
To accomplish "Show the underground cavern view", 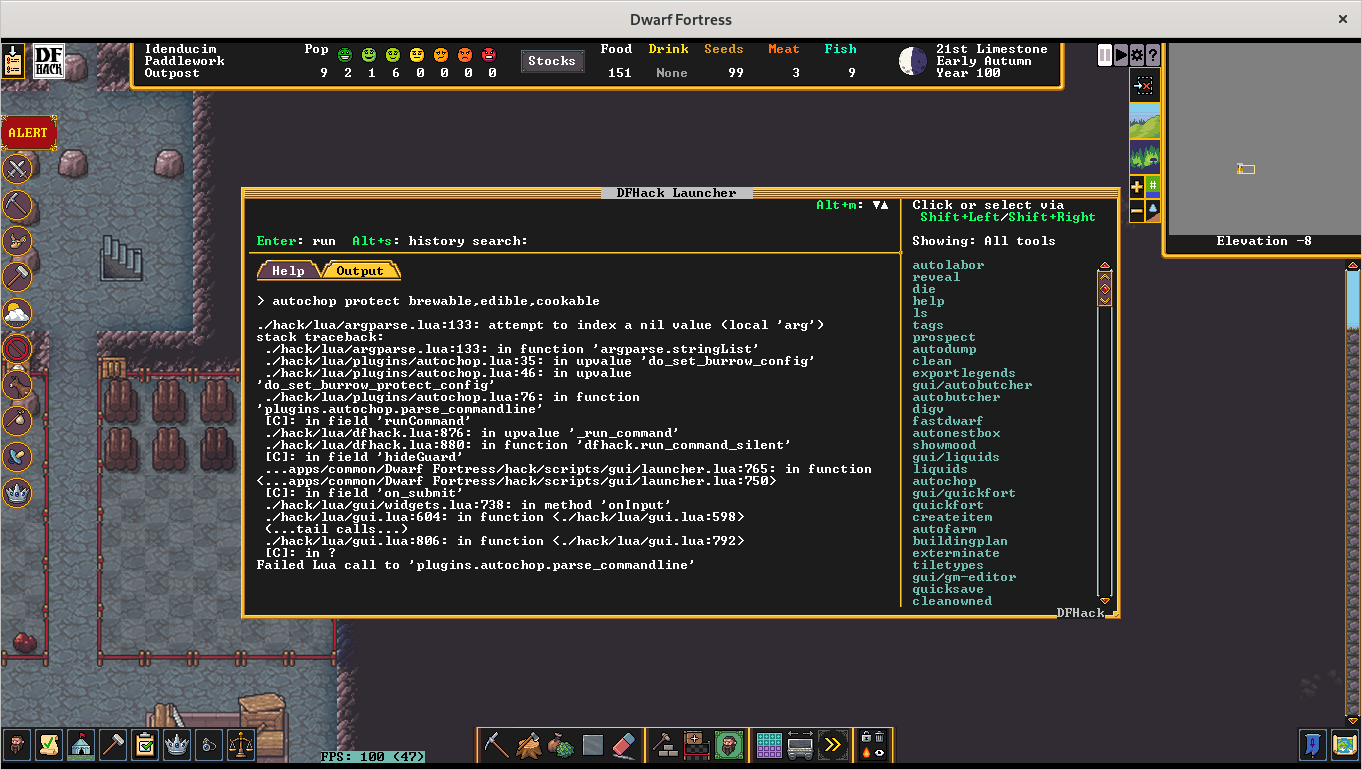I will (x=1145, y=156).
